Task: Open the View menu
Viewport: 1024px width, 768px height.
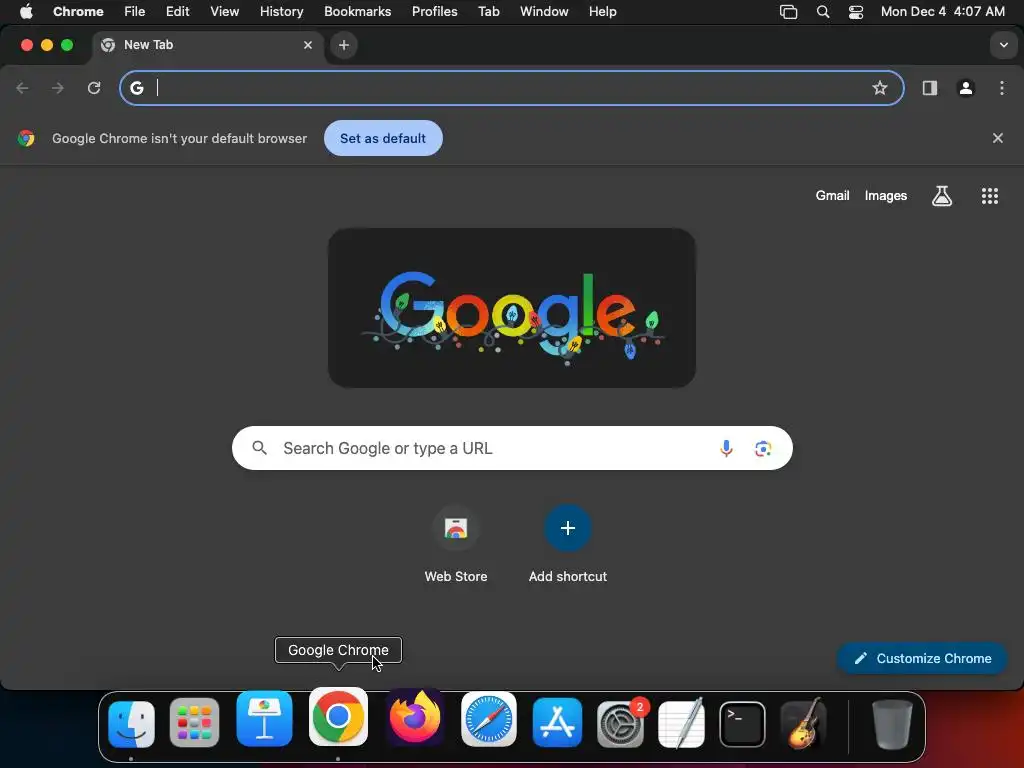Action: click(x=224, y=12)
